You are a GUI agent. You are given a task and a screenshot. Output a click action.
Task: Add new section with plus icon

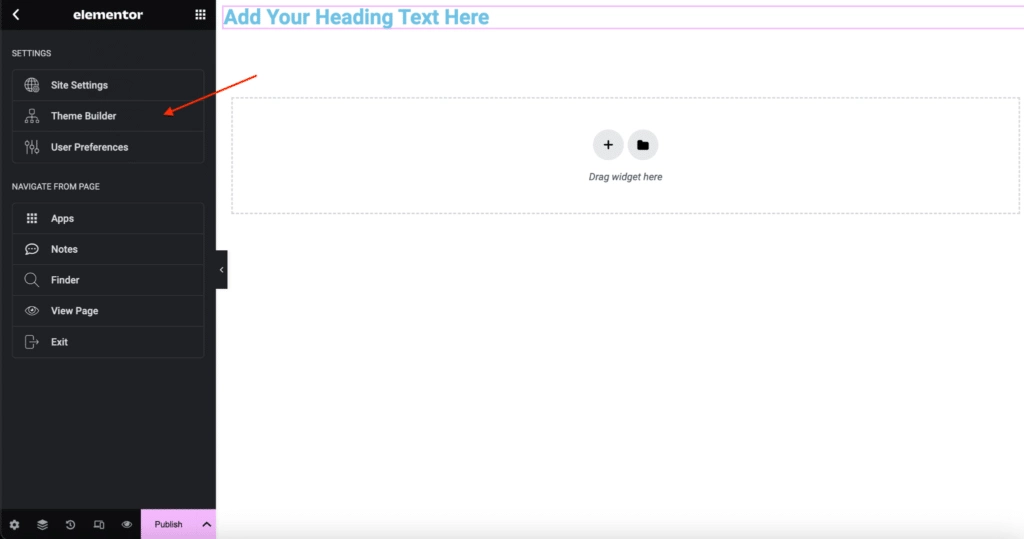pyautogui.click(x=608, y=145)
